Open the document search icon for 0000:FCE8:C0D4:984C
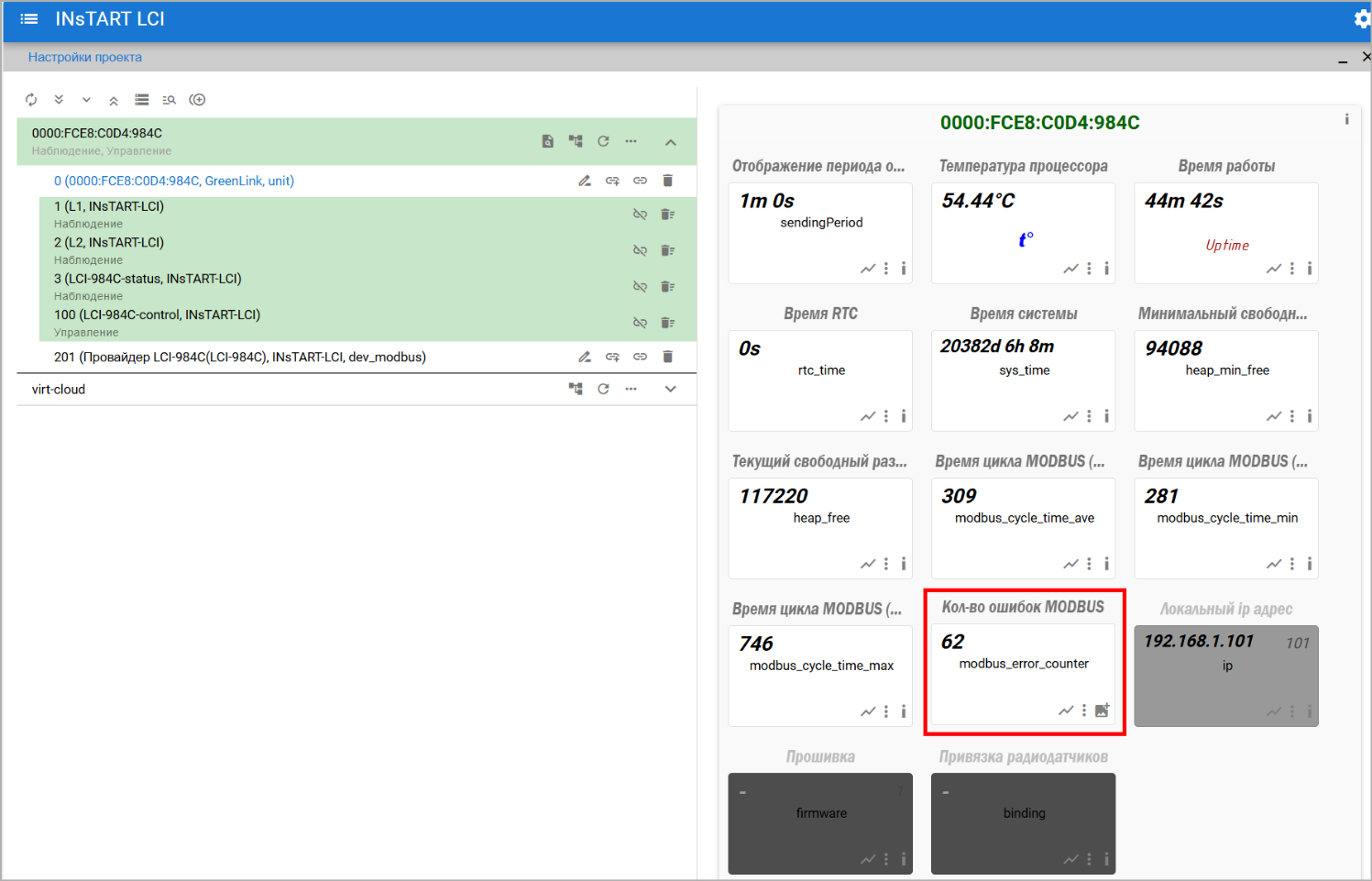The image size is (1372, 881). pos(548,141)
